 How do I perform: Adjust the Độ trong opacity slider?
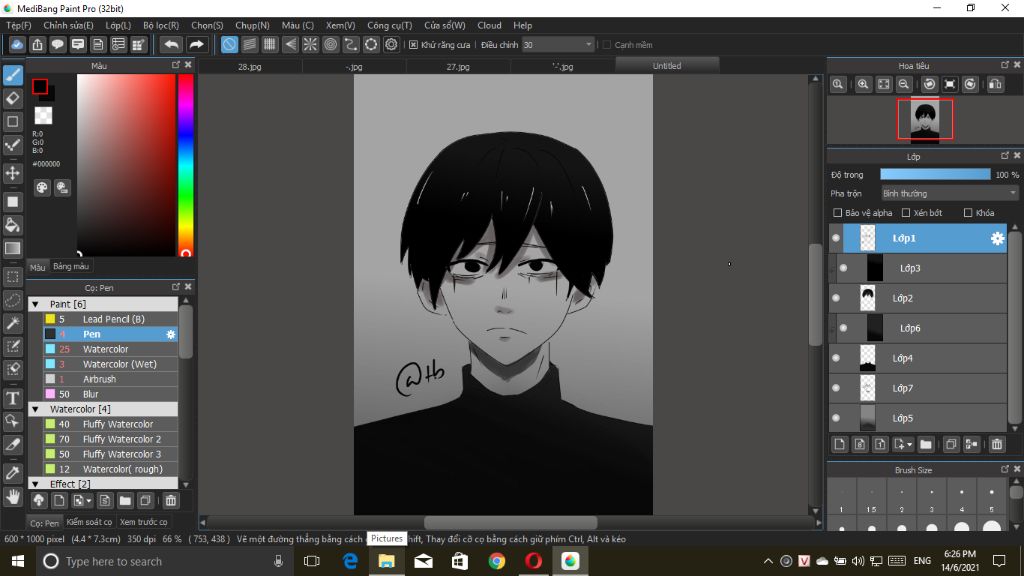935,174
